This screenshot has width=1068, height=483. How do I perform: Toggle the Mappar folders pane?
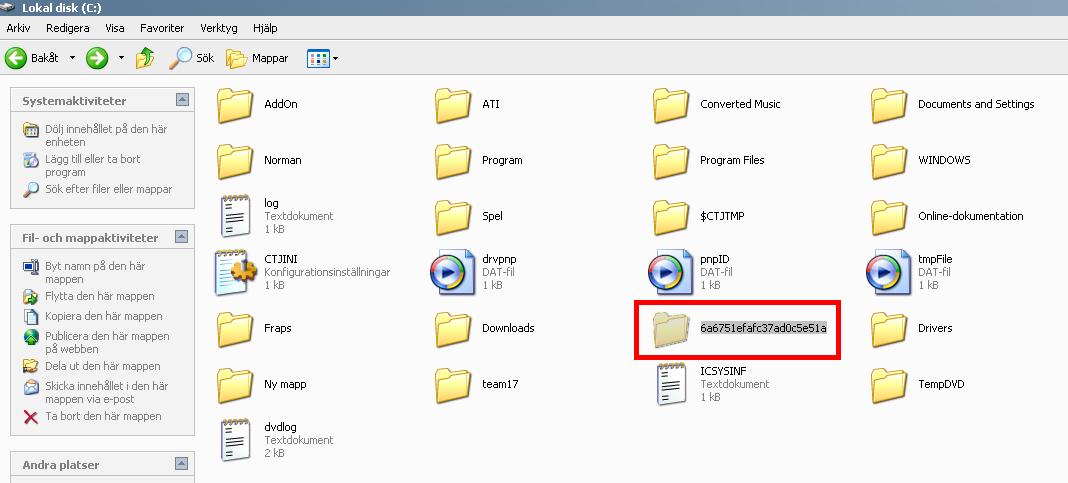point(257,58)
